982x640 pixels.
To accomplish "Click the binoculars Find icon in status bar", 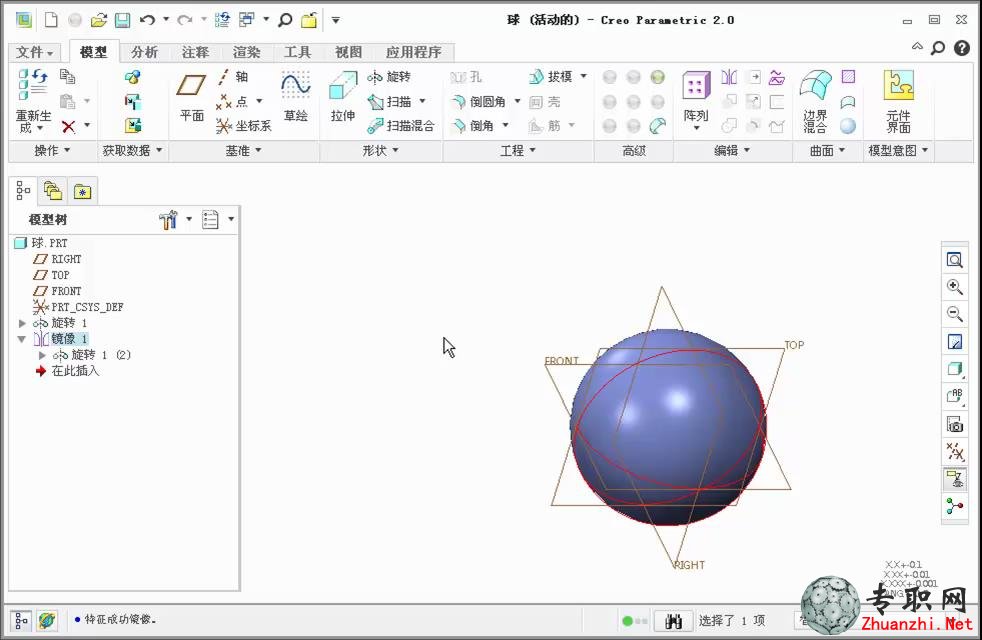I will tap(673, 621).
